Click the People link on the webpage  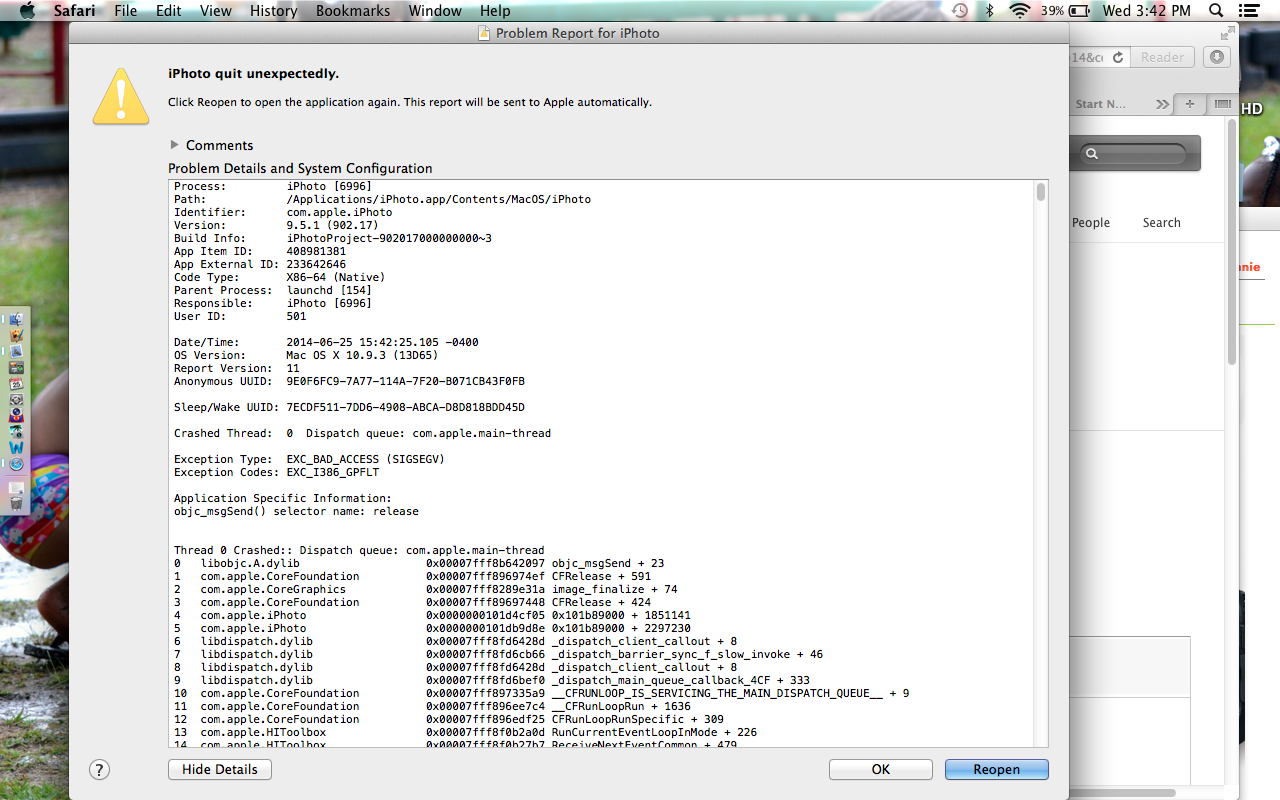tap(1090, 223)
